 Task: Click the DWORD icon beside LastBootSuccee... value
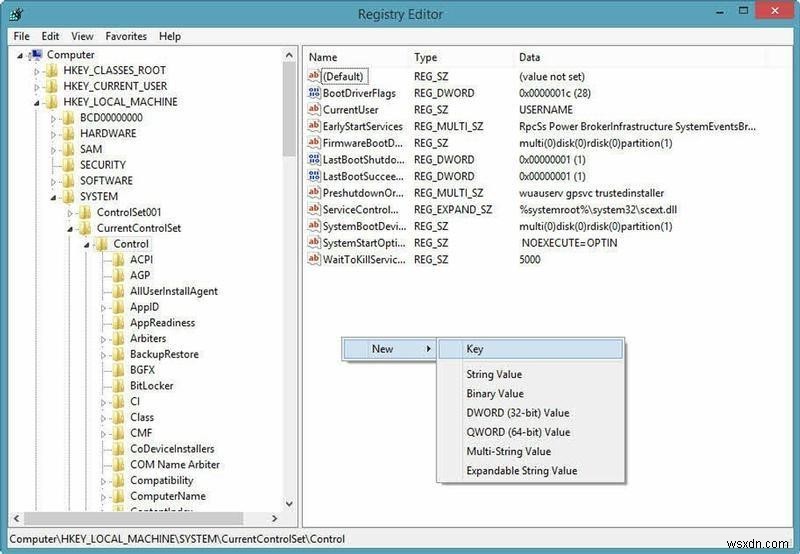(314, 176)
